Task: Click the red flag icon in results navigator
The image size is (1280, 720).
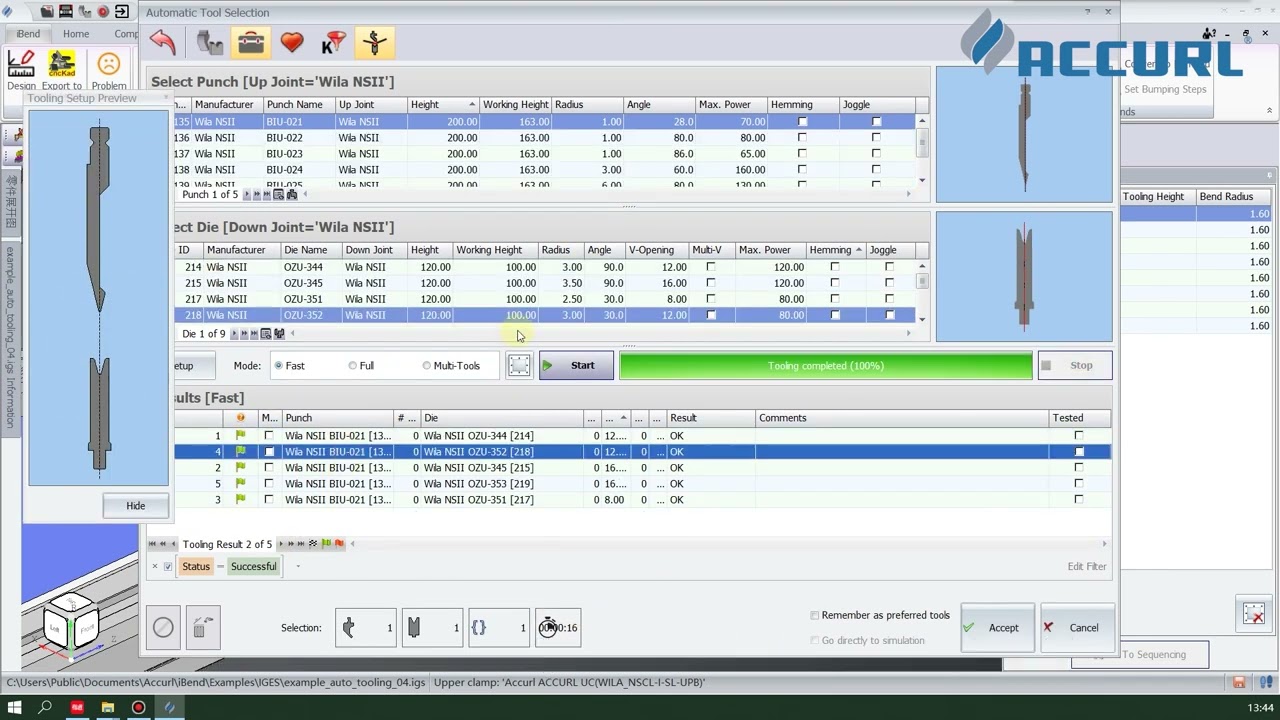Action: (x=339, y=544)
